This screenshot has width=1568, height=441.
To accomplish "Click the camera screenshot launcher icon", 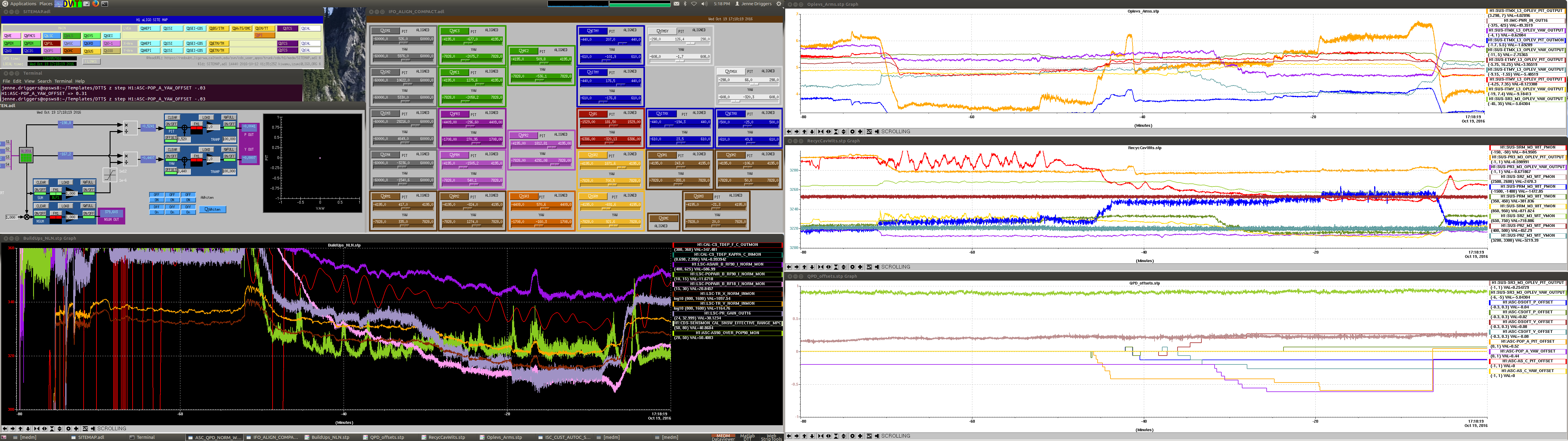I will coord(86,4).
